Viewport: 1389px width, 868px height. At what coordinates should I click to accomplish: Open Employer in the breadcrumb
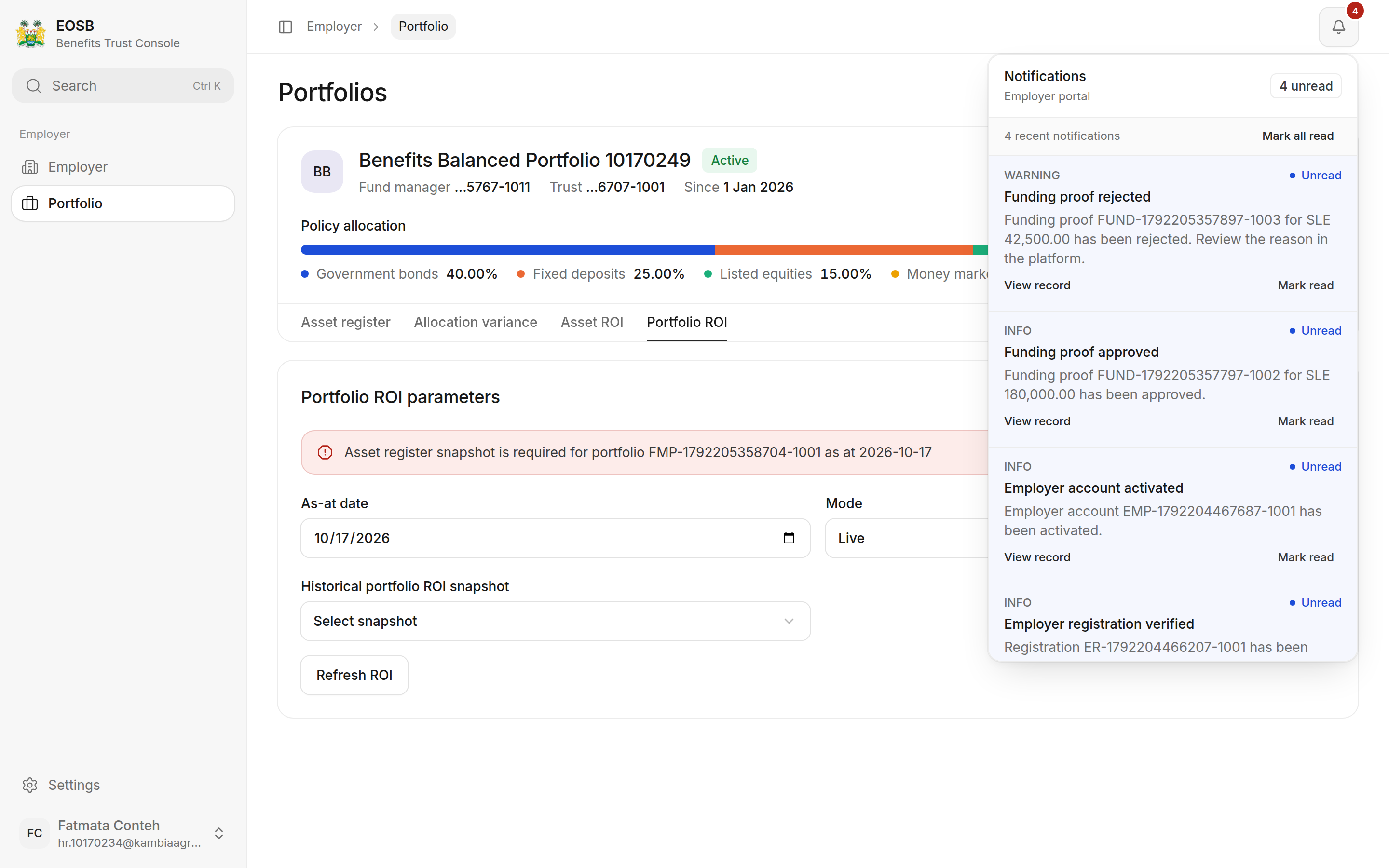tap(334, 27)
